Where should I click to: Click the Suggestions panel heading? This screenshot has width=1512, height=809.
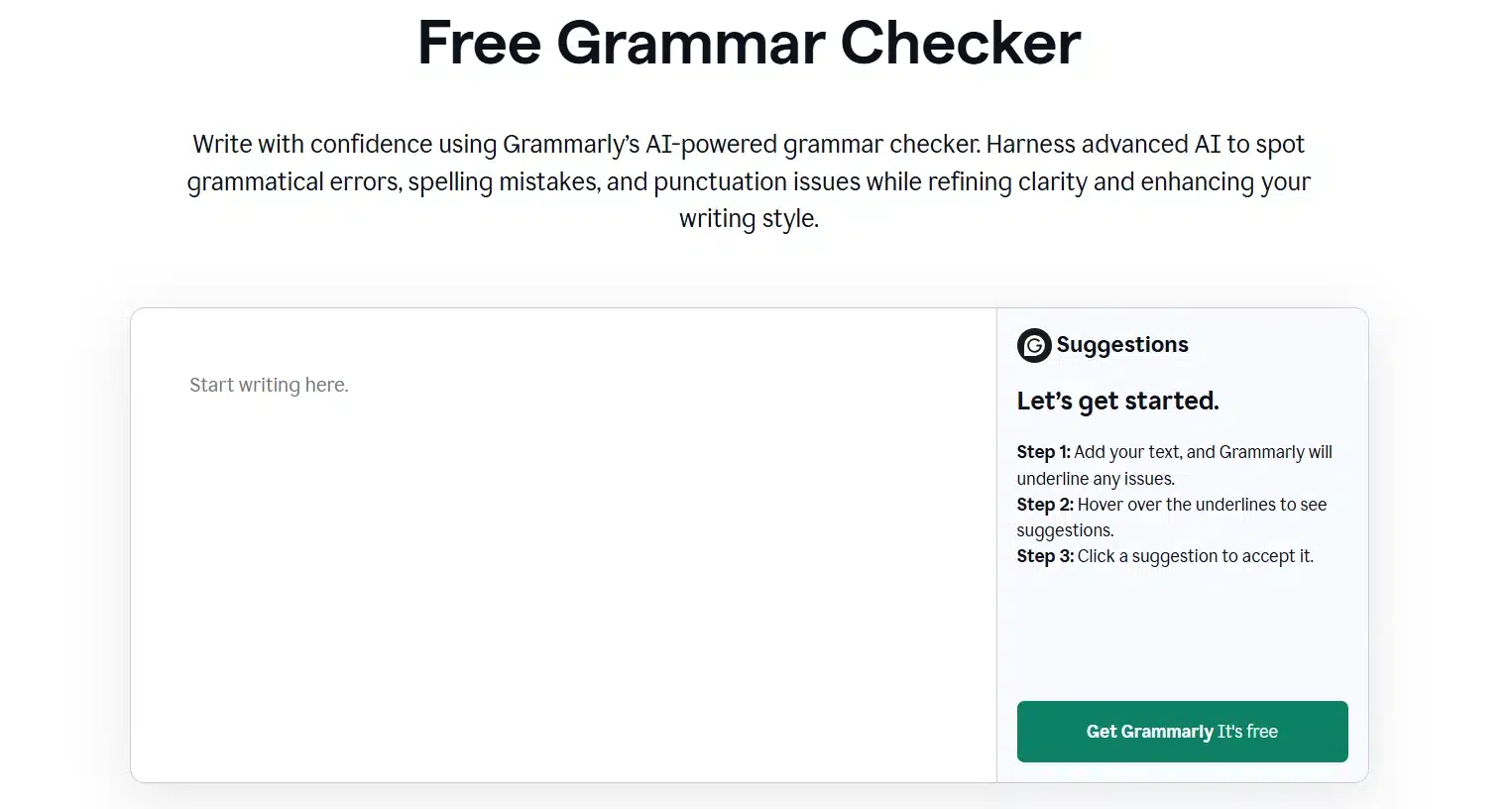tap(1122, 345)
